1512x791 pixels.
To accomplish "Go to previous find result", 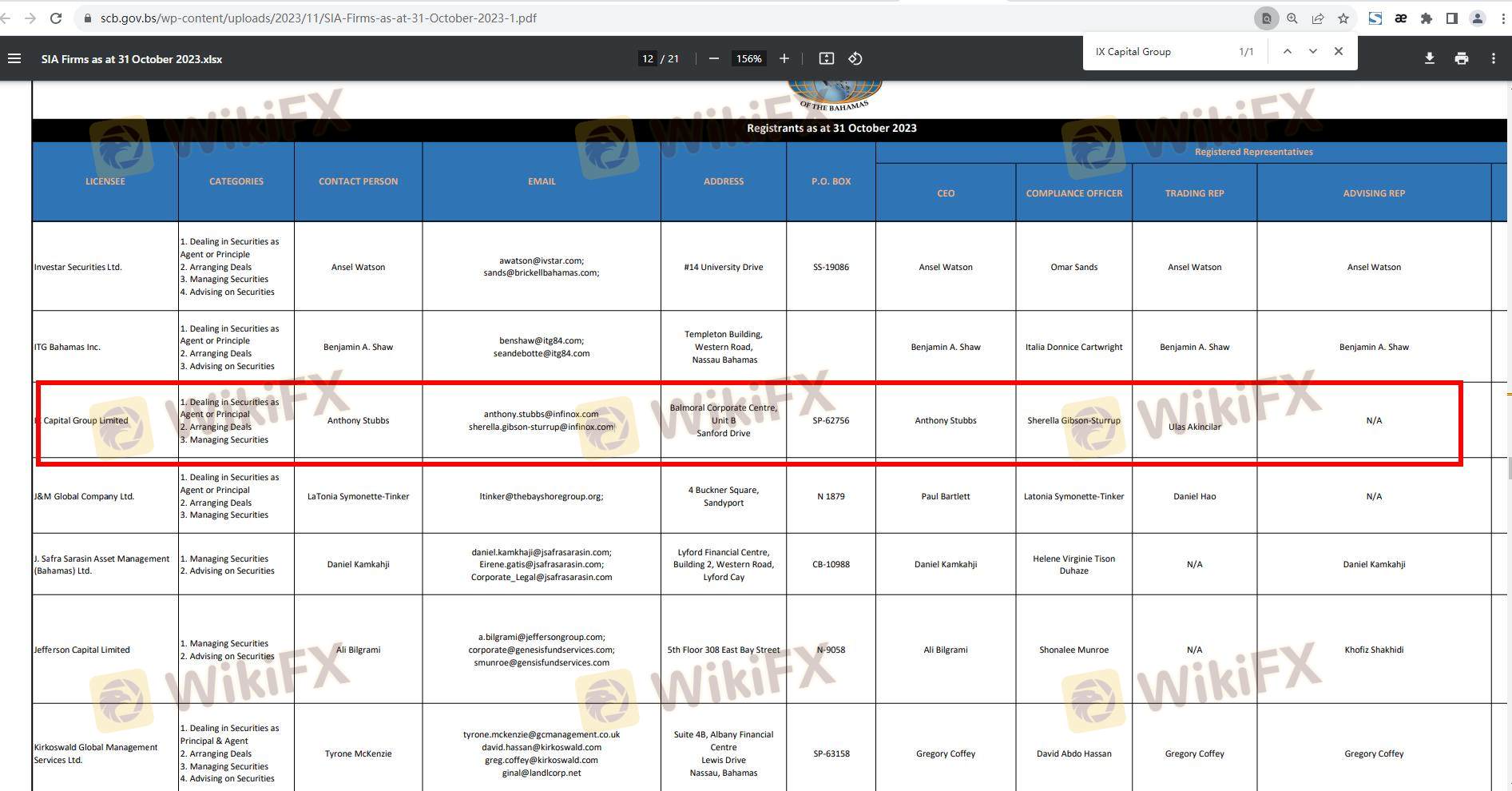I will click(x=1287, y=51).
